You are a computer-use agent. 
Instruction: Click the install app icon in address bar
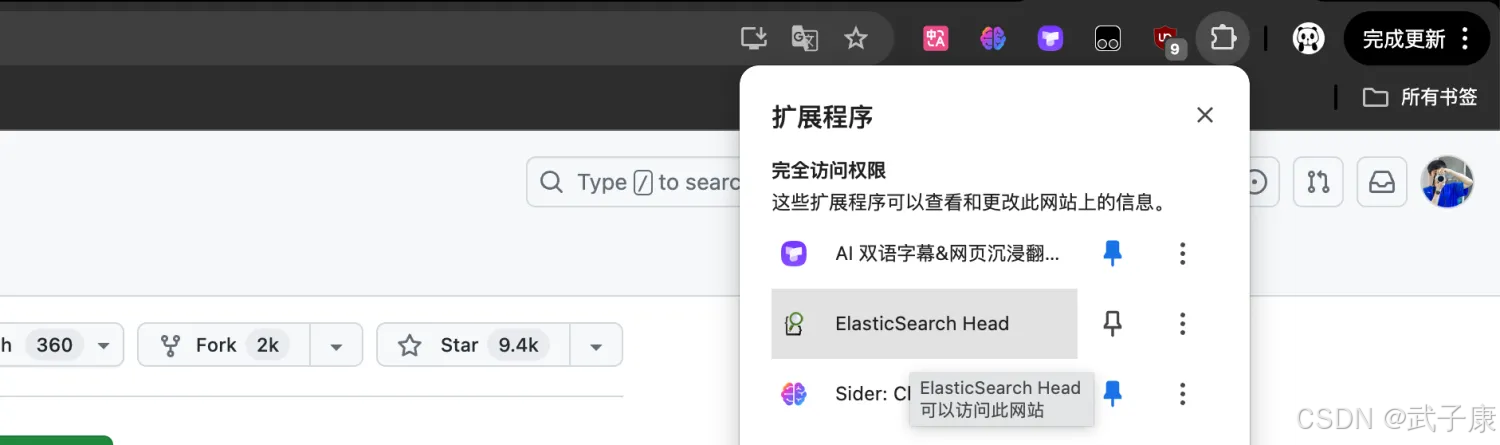tap(753, 39)
